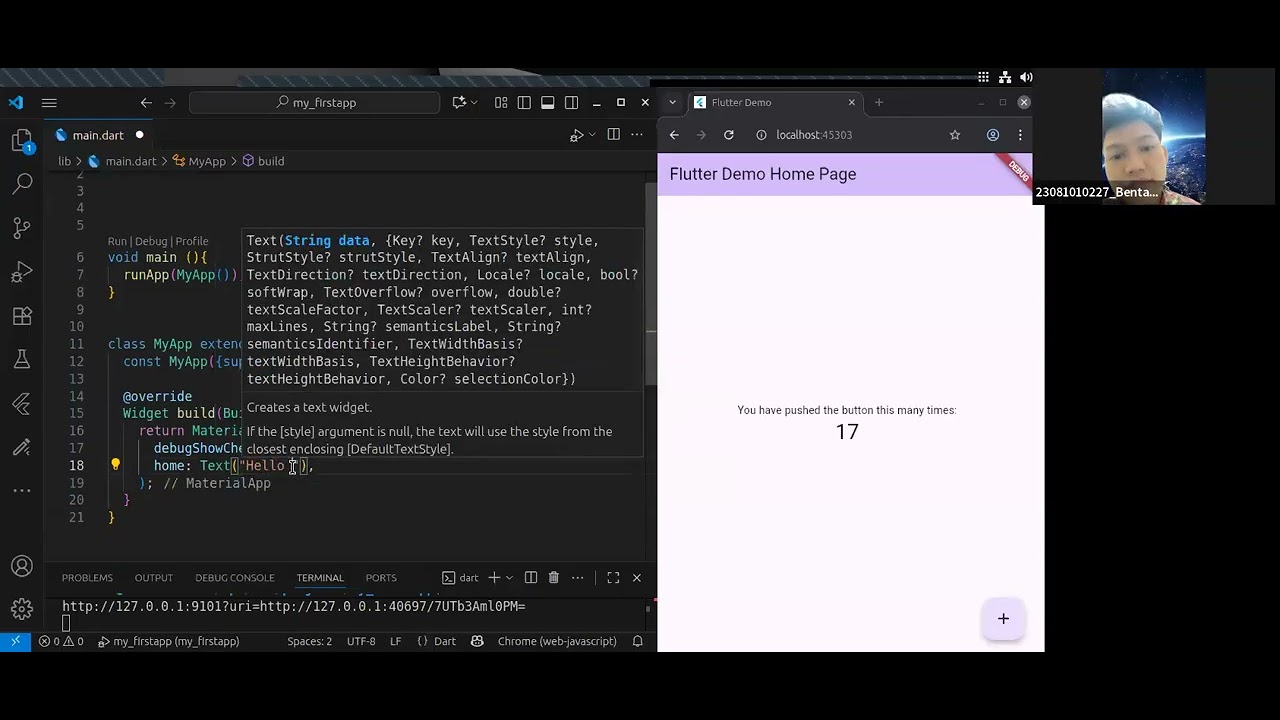Screen dimensions: 1280x720
Task: Reload the Flutter Demo browser page
Action: click(x=729, y=135)
